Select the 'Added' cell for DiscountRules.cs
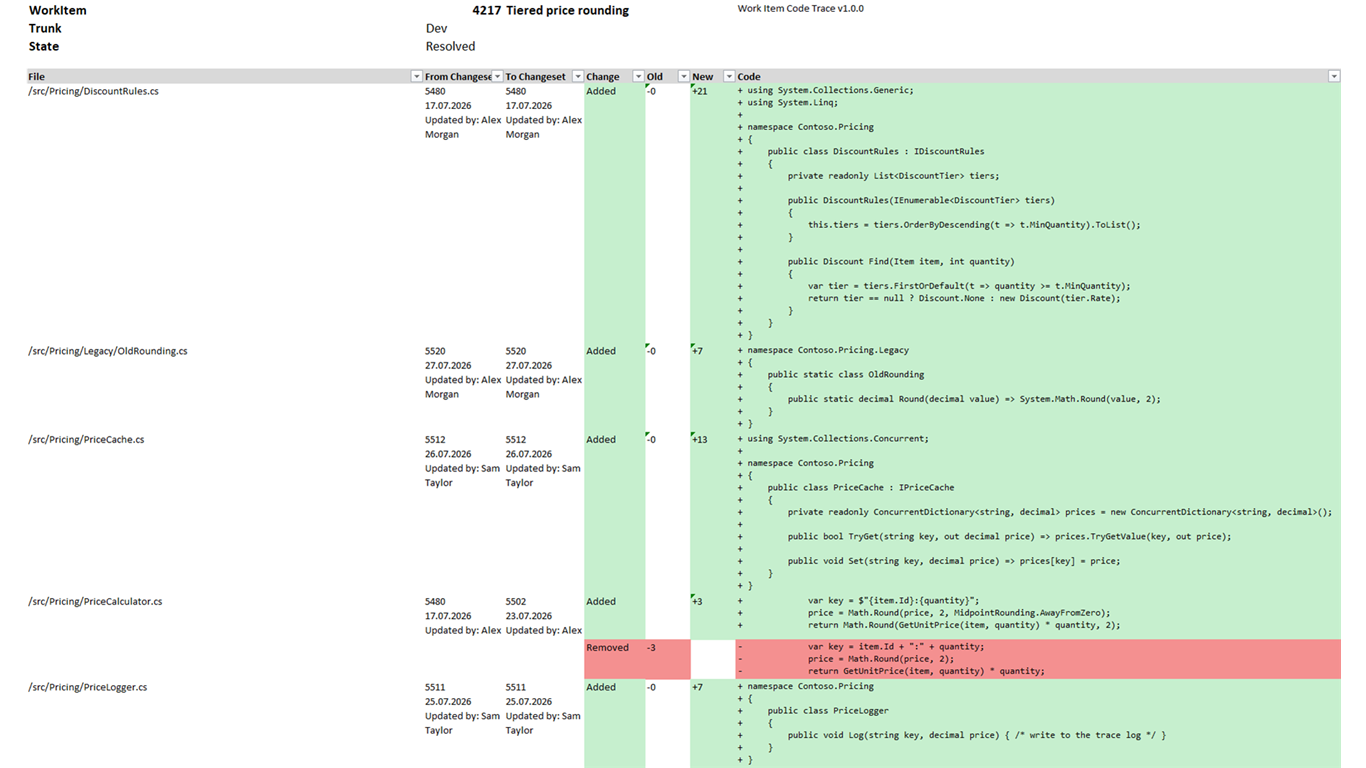Viewport: 1366px width, 768px height. (614, 213)
